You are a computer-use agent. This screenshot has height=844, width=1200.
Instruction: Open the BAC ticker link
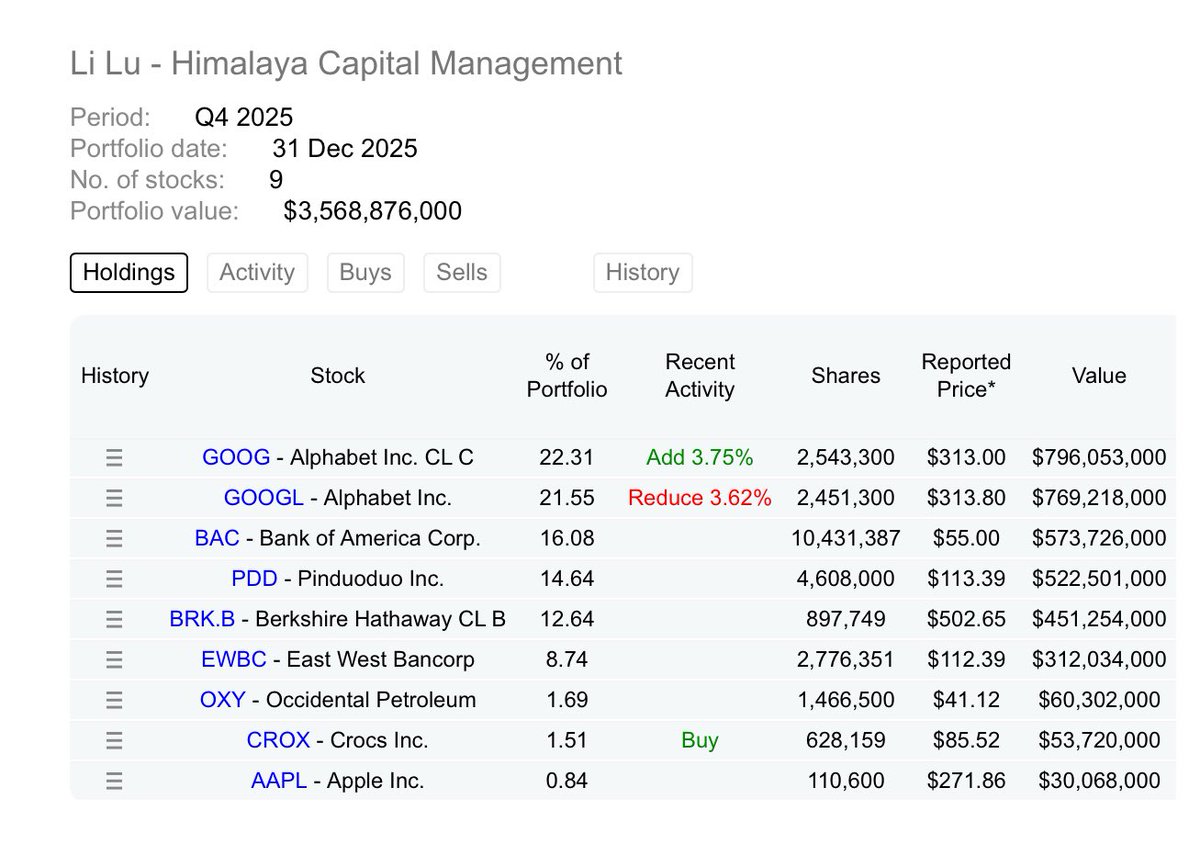[217, 539]
